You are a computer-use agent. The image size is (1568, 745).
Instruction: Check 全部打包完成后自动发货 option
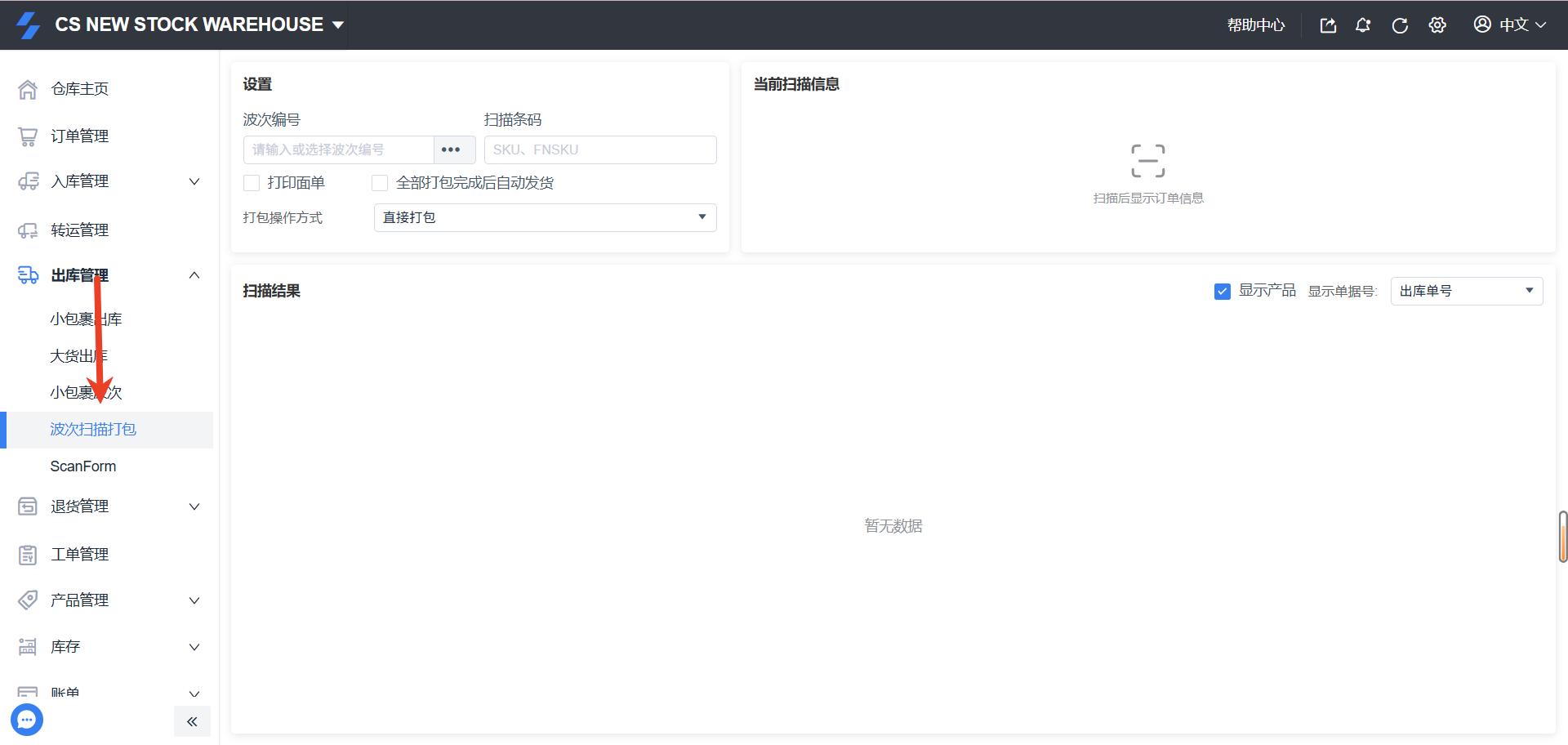tap(380, 183)
